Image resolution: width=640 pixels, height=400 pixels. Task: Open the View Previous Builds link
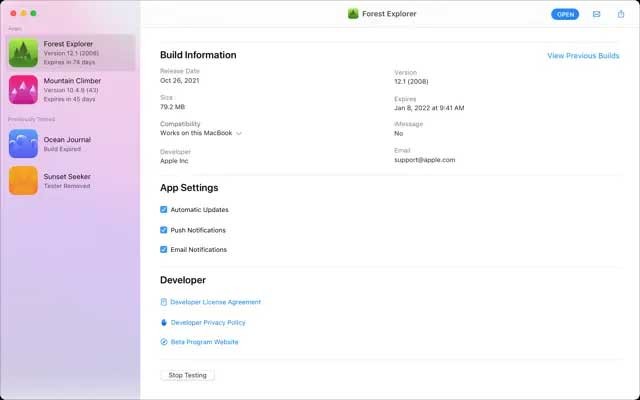(x=583, y=56)
